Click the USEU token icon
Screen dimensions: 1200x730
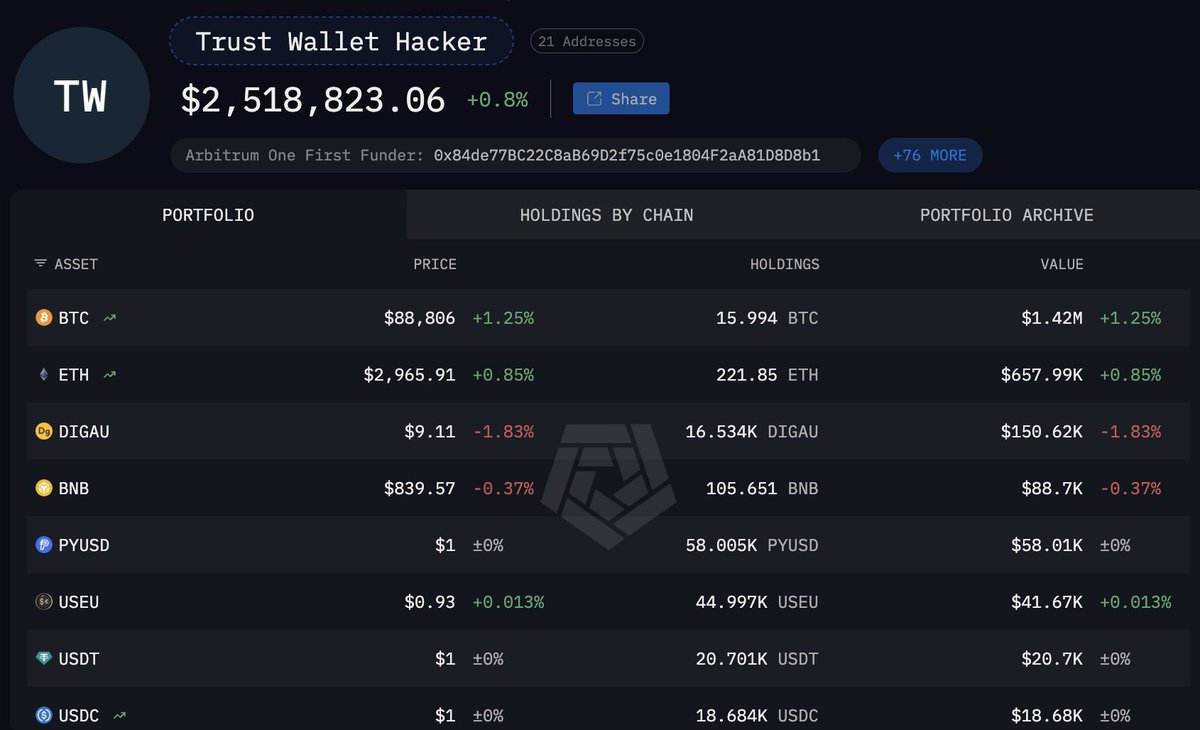(43, 602)
